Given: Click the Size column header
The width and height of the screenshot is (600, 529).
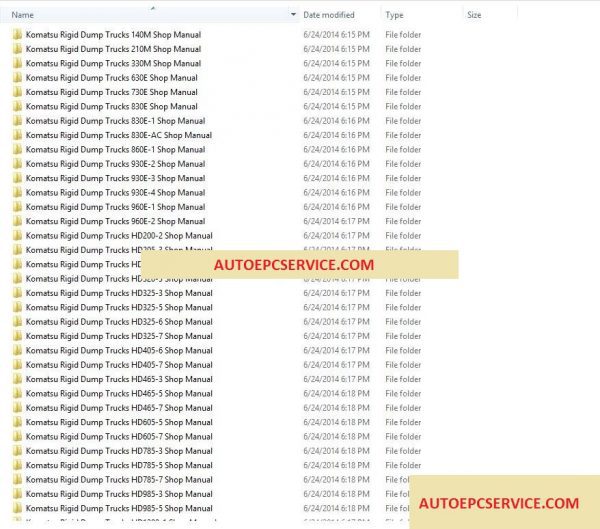Looking at the screenshot, I should tap(474, 15).
